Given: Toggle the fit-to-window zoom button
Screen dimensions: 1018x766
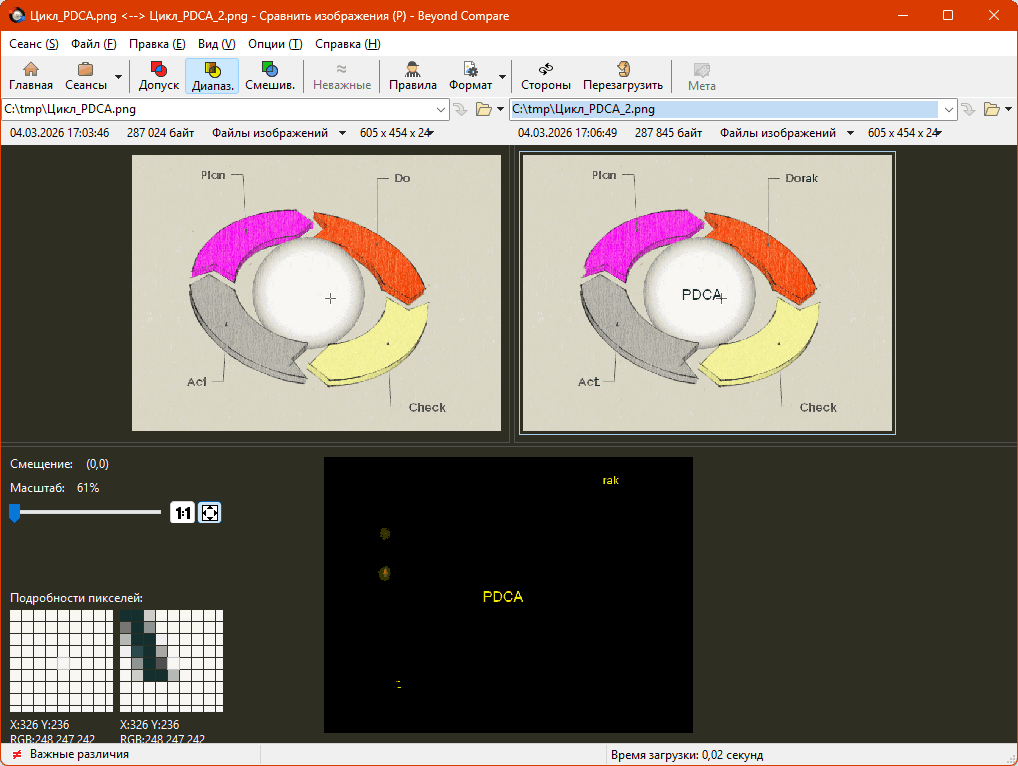Looking at the screenshot, I should coord(210,513).
